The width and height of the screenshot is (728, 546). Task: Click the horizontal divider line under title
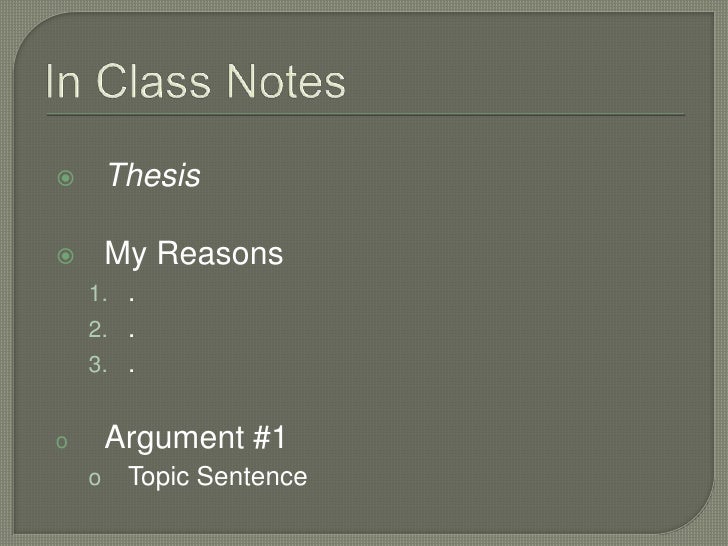(x=366, y=113)
